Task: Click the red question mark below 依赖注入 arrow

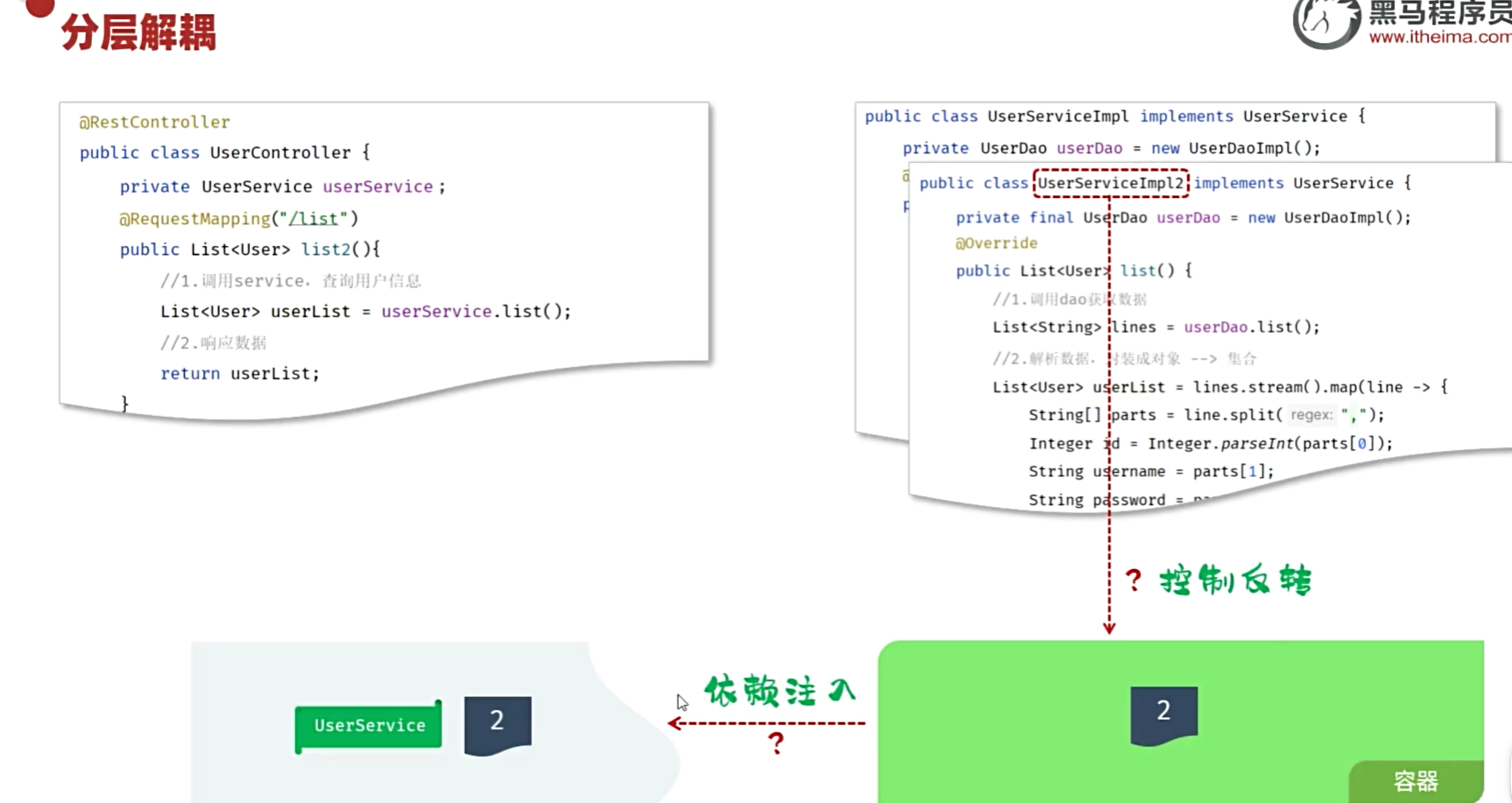Action: pyautogui.click(x=775, y=743)
